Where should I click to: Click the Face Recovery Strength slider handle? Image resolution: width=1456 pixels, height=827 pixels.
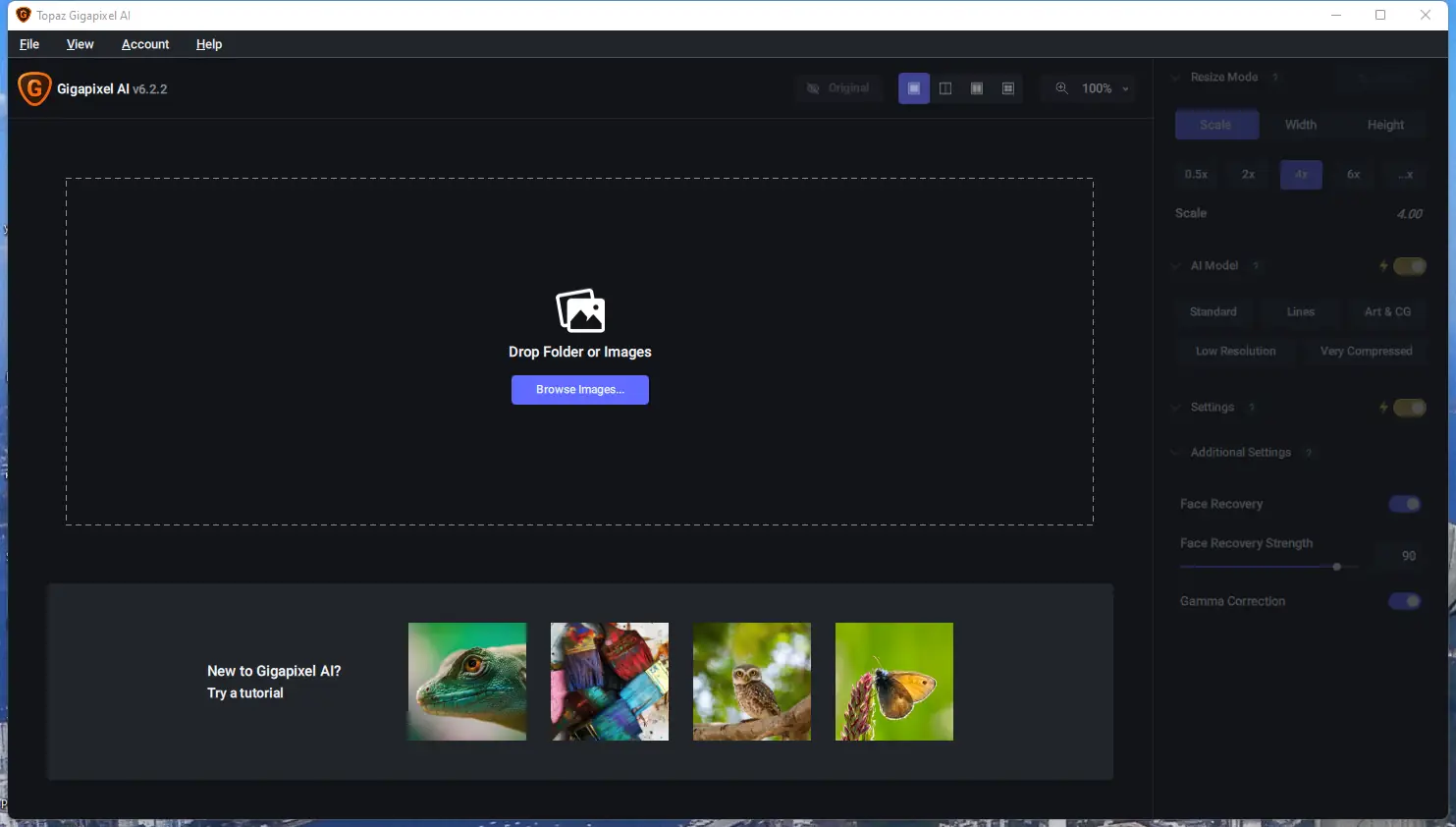(x=1337, y=567)
